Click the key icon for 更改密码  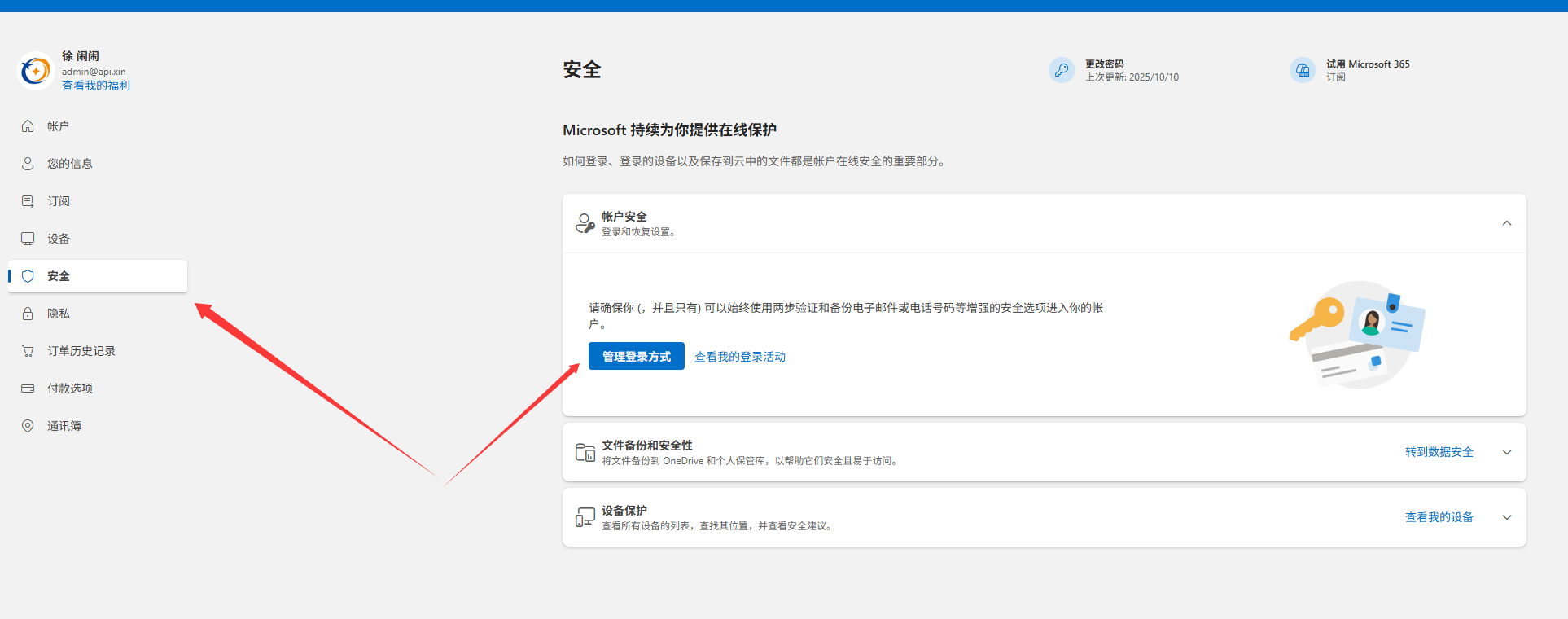click(1062, 70)
